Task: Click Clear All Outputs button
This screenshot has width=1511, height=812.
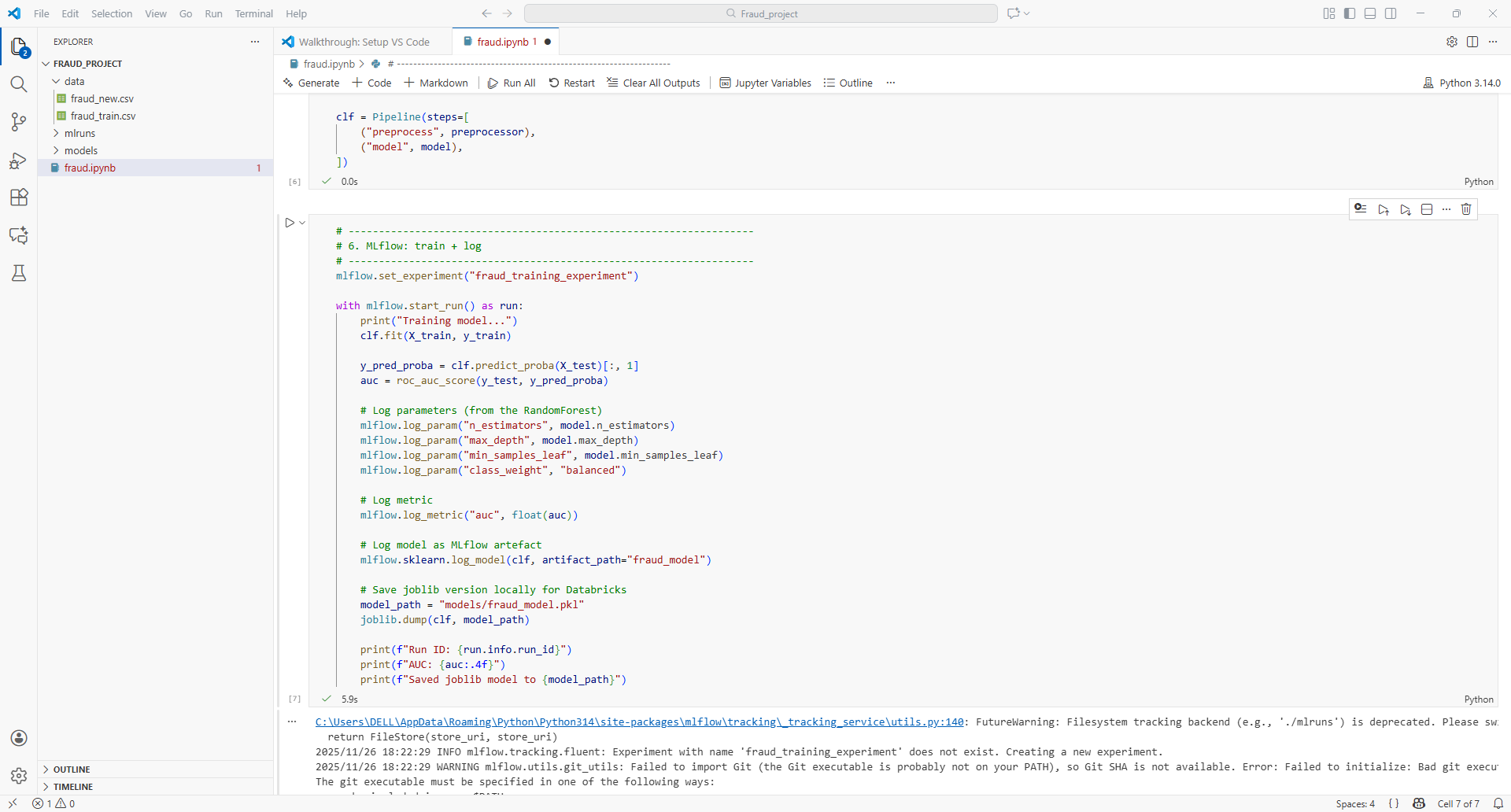Action: point(653,83)
